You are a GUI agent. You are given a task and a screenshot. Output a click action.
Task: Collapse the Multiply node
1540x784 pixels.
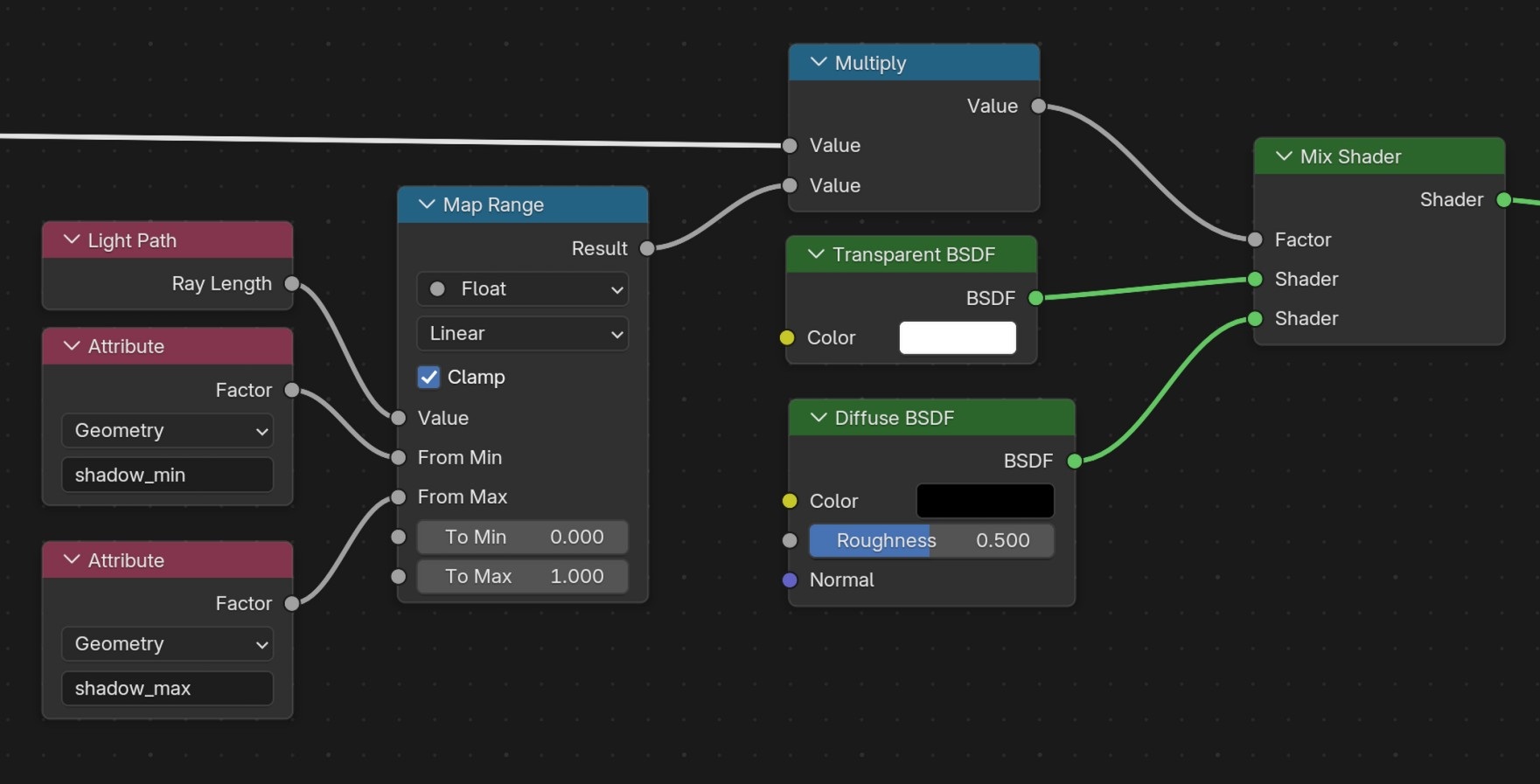[x=819, y=62]
